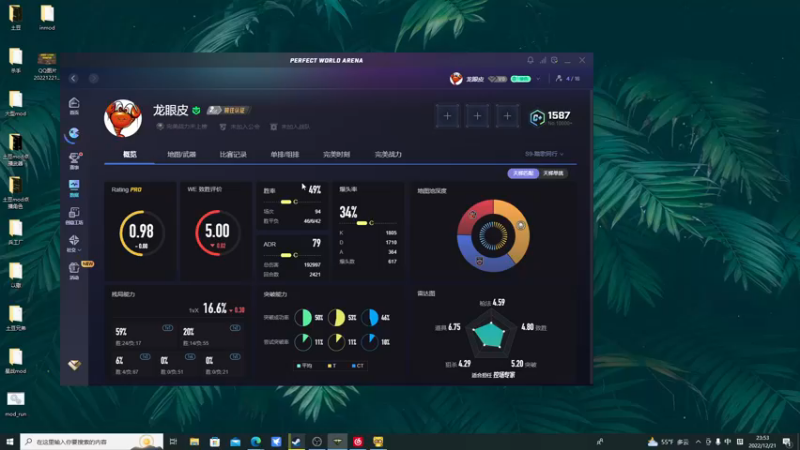Click the 59% 1v1 clutch stat card

coord(142,335)
